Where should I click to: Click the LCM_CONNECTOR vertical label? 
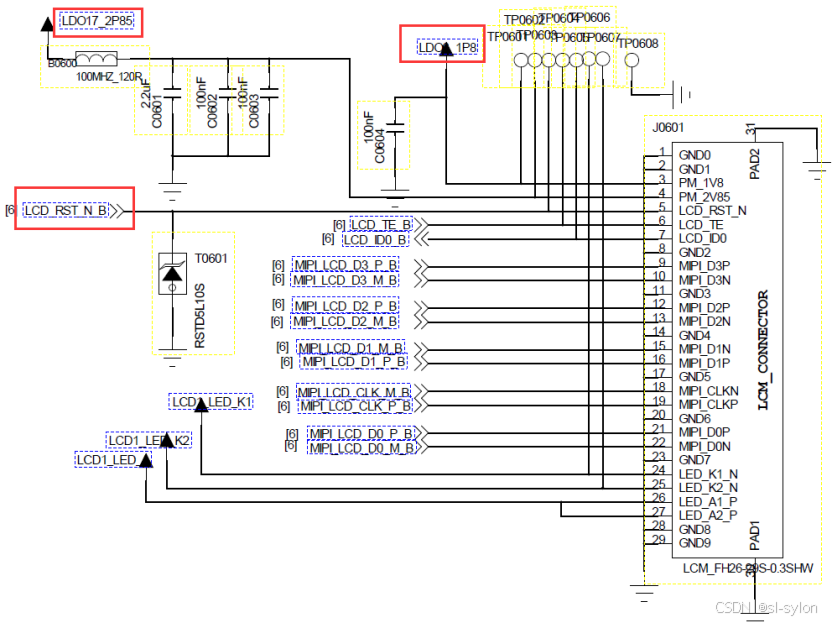pyautogui.click(x=763, y=351)
